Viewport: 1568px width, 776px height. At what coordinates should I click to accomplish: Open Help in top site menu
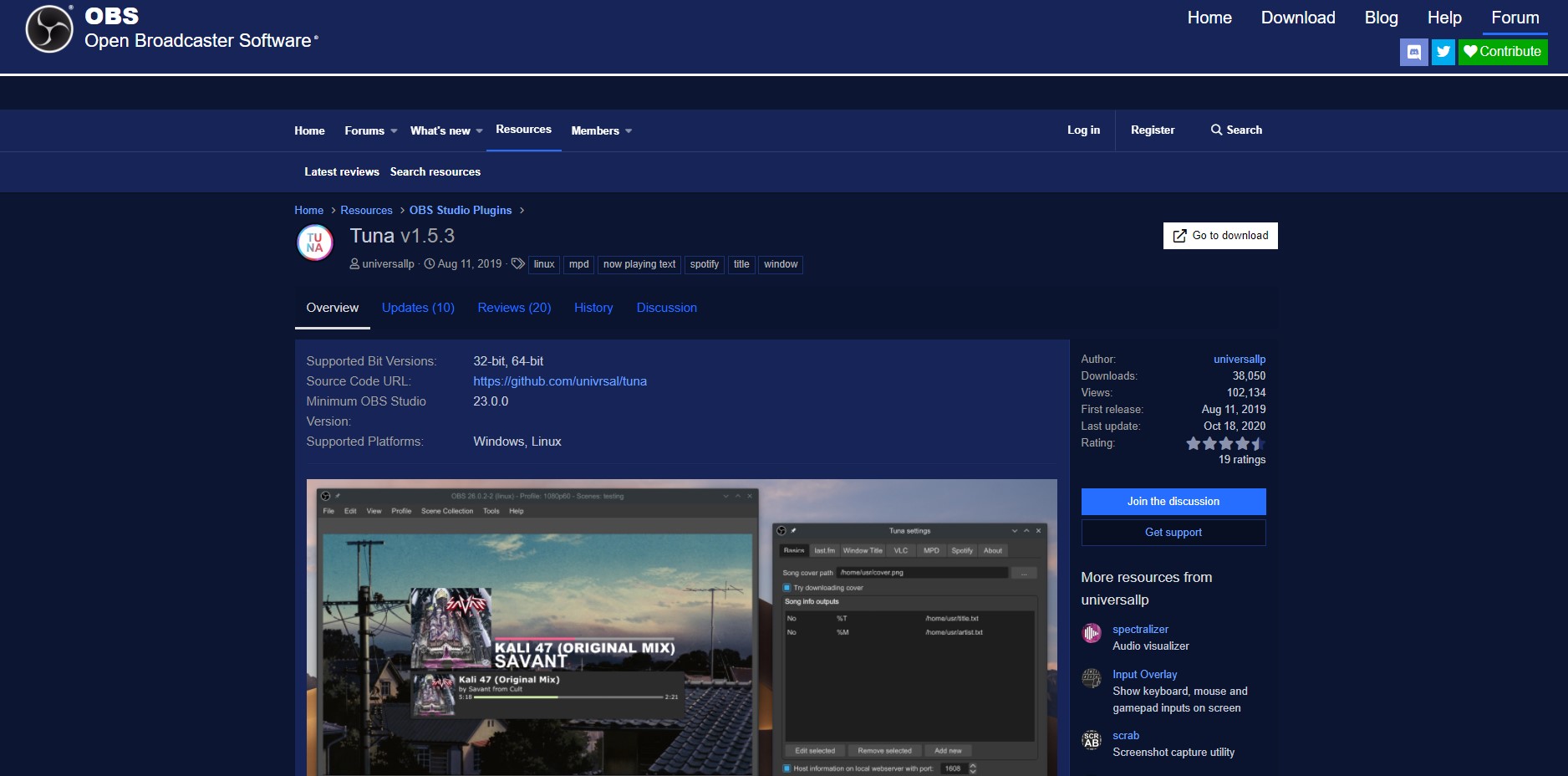tap(1444, 18)
